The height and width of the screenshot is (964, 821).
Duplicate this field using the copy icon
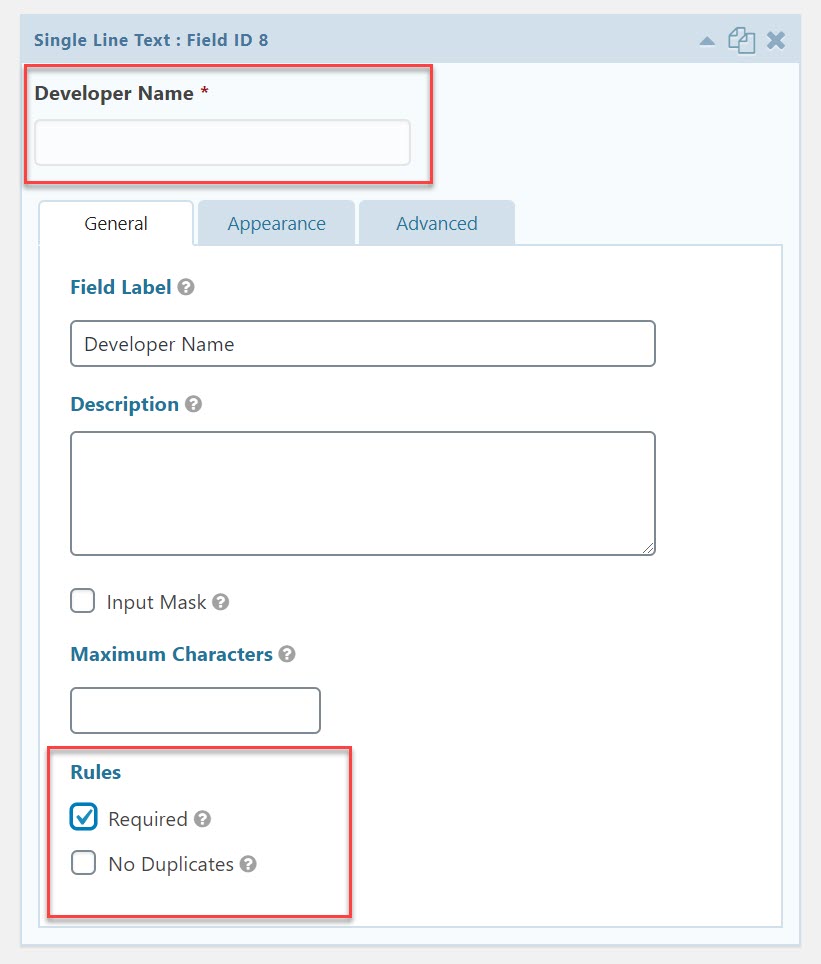click(x=742, y=41)
